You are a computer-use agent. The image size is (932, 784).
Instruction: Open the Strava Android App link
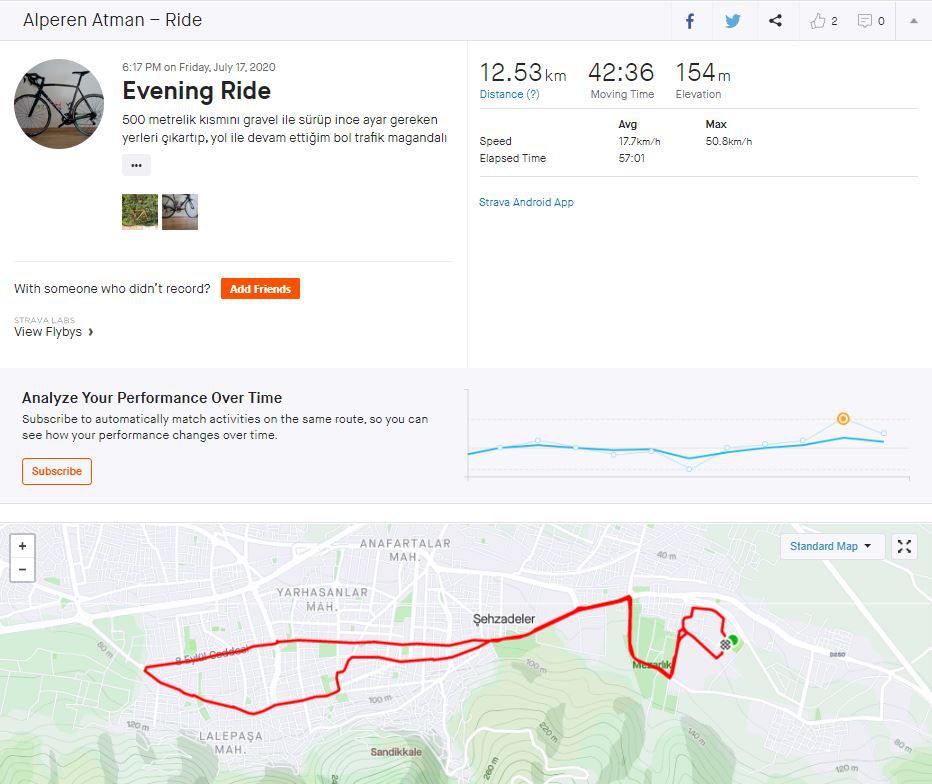[526, 202]
